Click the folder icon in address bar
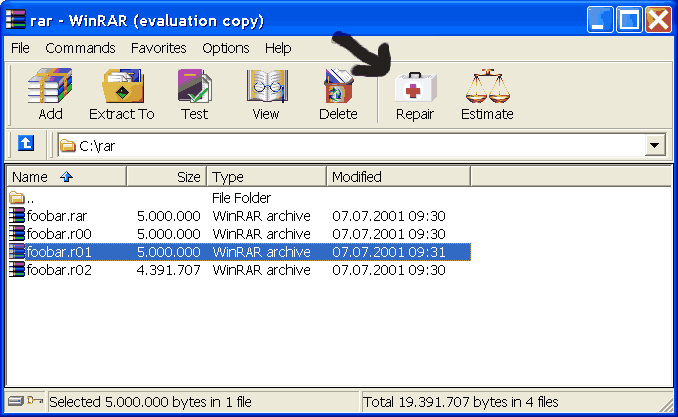678x417 pixels. pyautogui.click(x=67, y=145)
